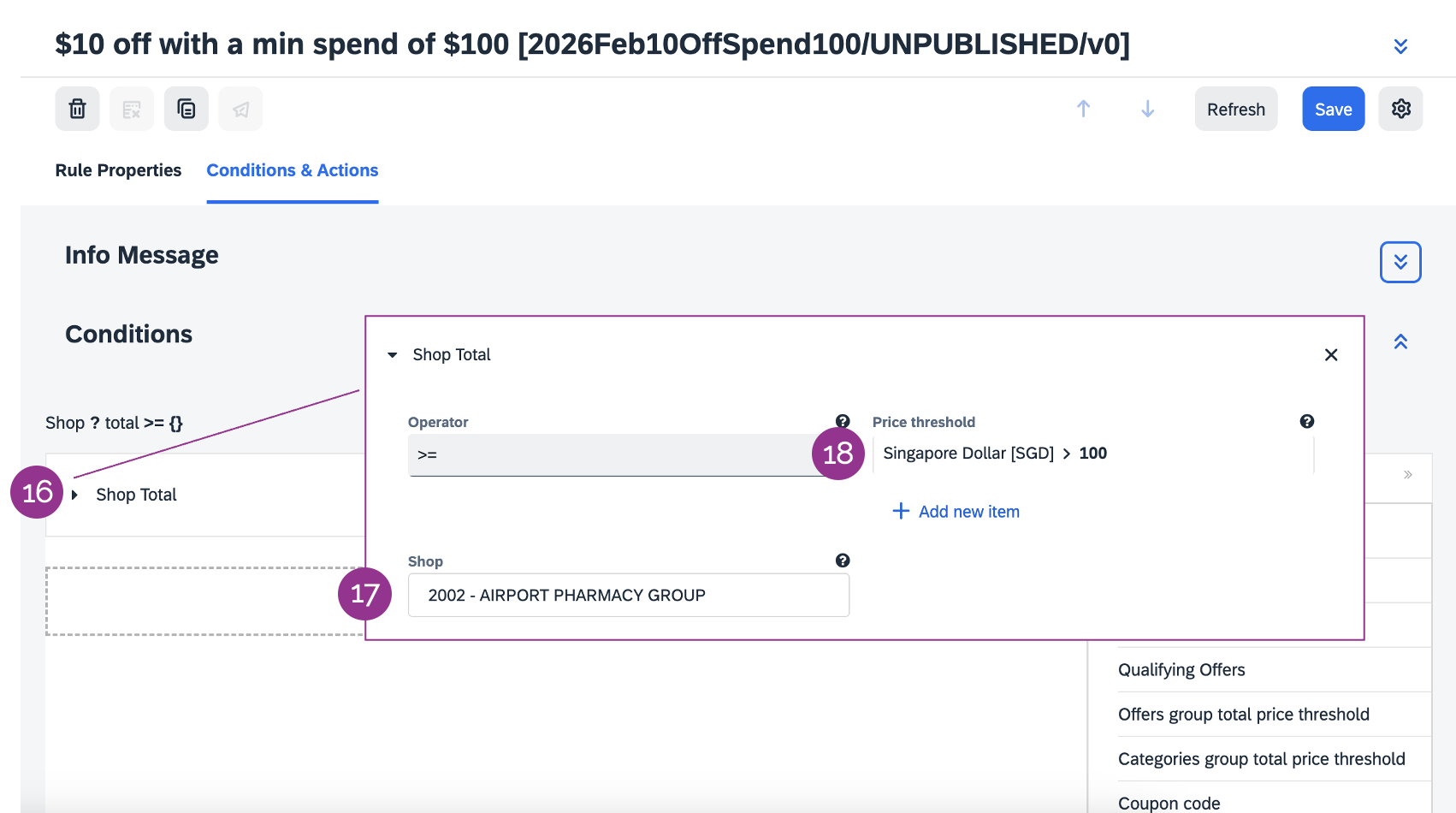1456x813 pixels.
Task: Collapse the Shop Total popup header arrow
Action: click(x=393, y=355)
